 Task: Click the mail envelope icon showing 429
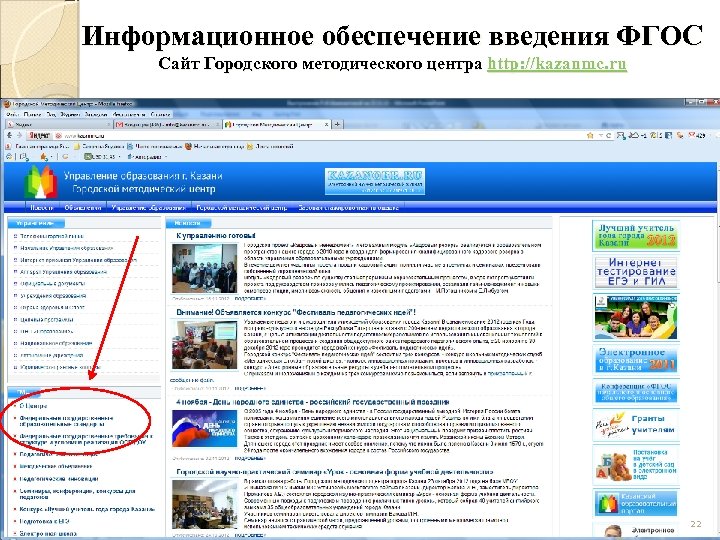coord(697,135)
